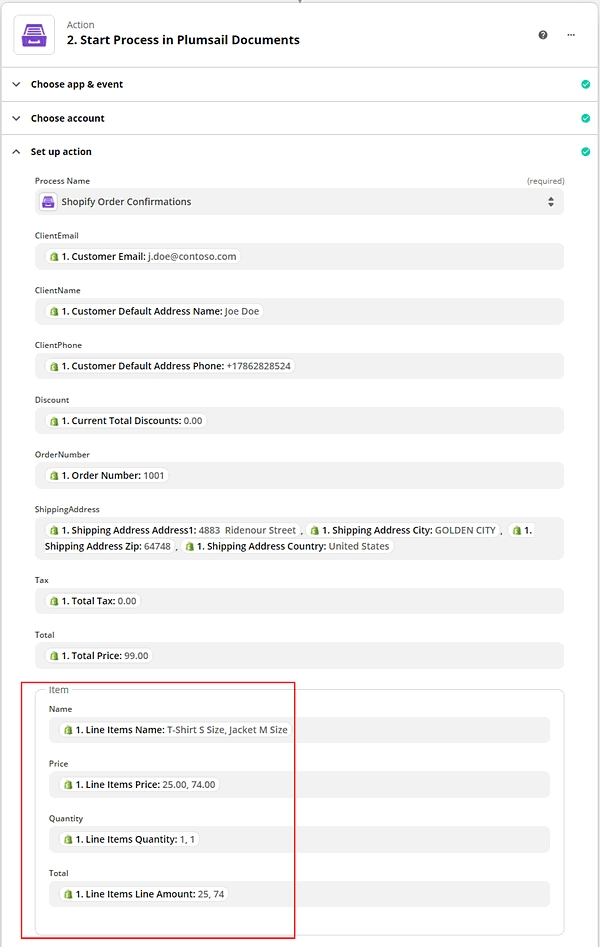This screenshot has width=600, height=947.
Task: Click the Tax input field
Action: 299,601
